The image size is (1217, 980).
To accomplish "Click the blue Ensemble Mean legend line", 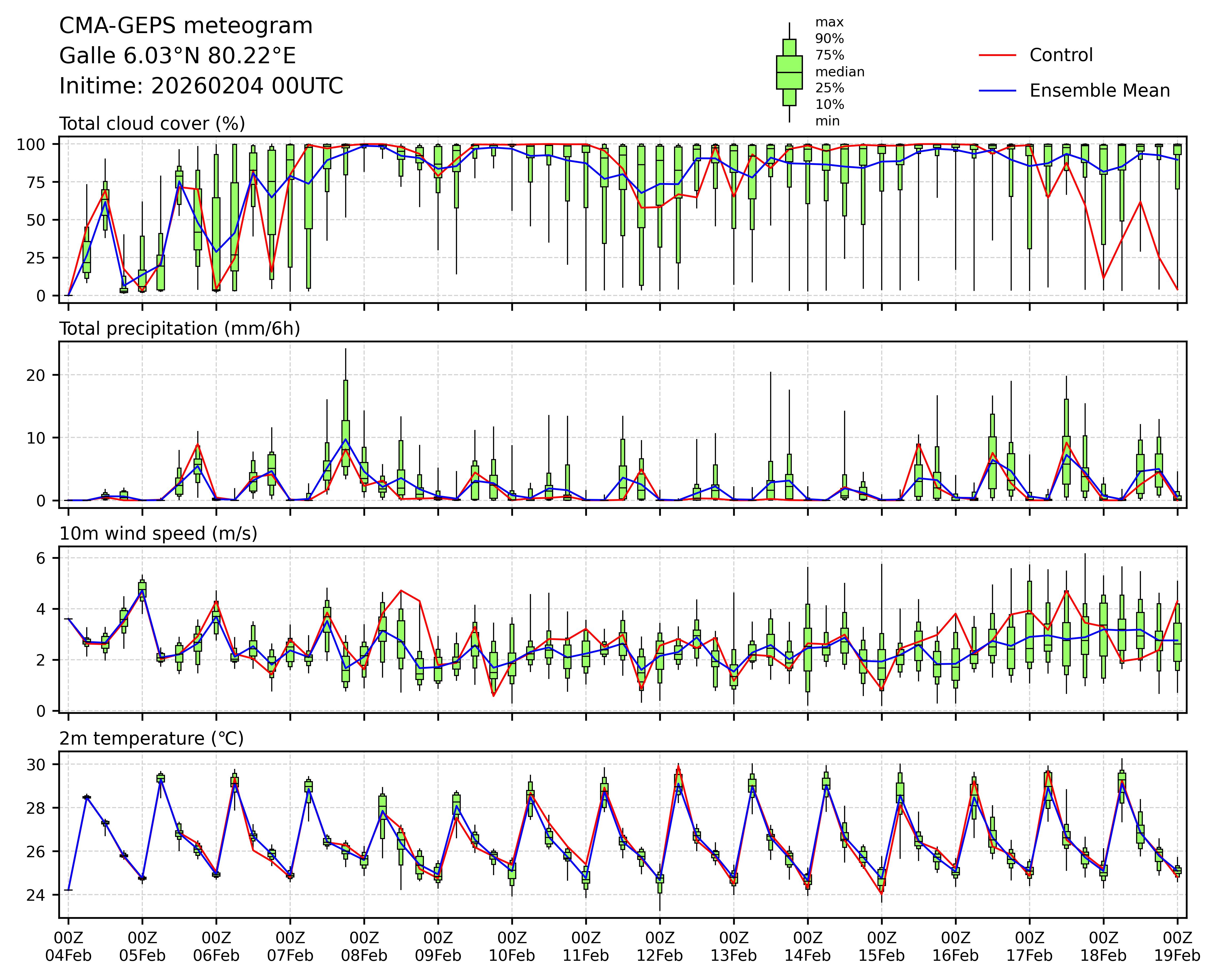I will (997, 91).
